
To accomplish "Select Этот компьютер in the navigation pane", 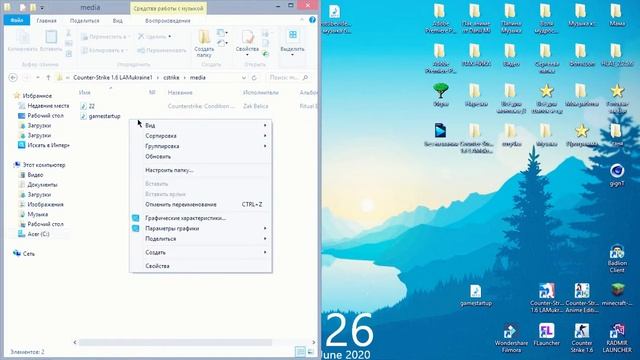I will (40, 165).
